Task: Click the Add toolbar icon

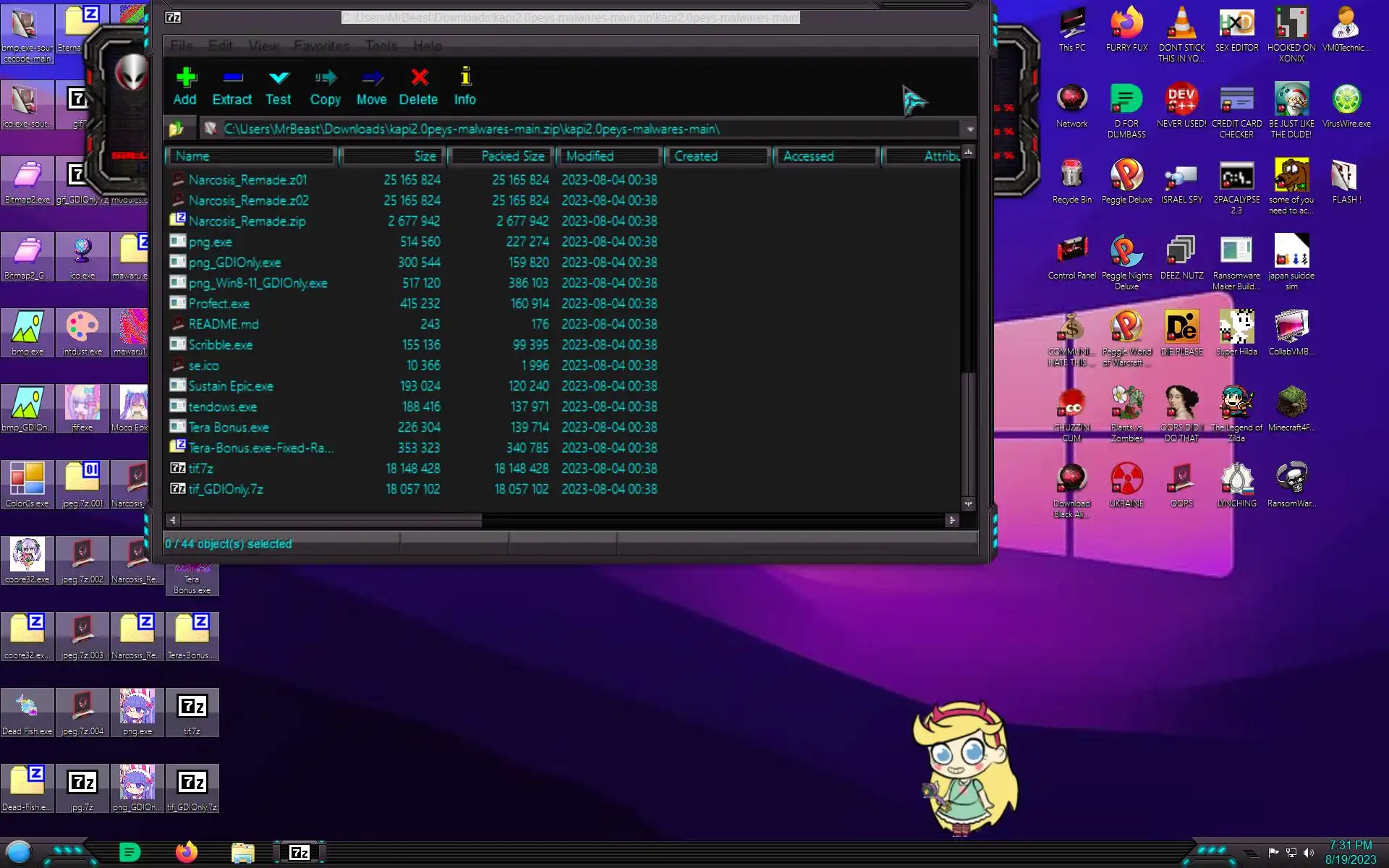Action: point(185,86)
